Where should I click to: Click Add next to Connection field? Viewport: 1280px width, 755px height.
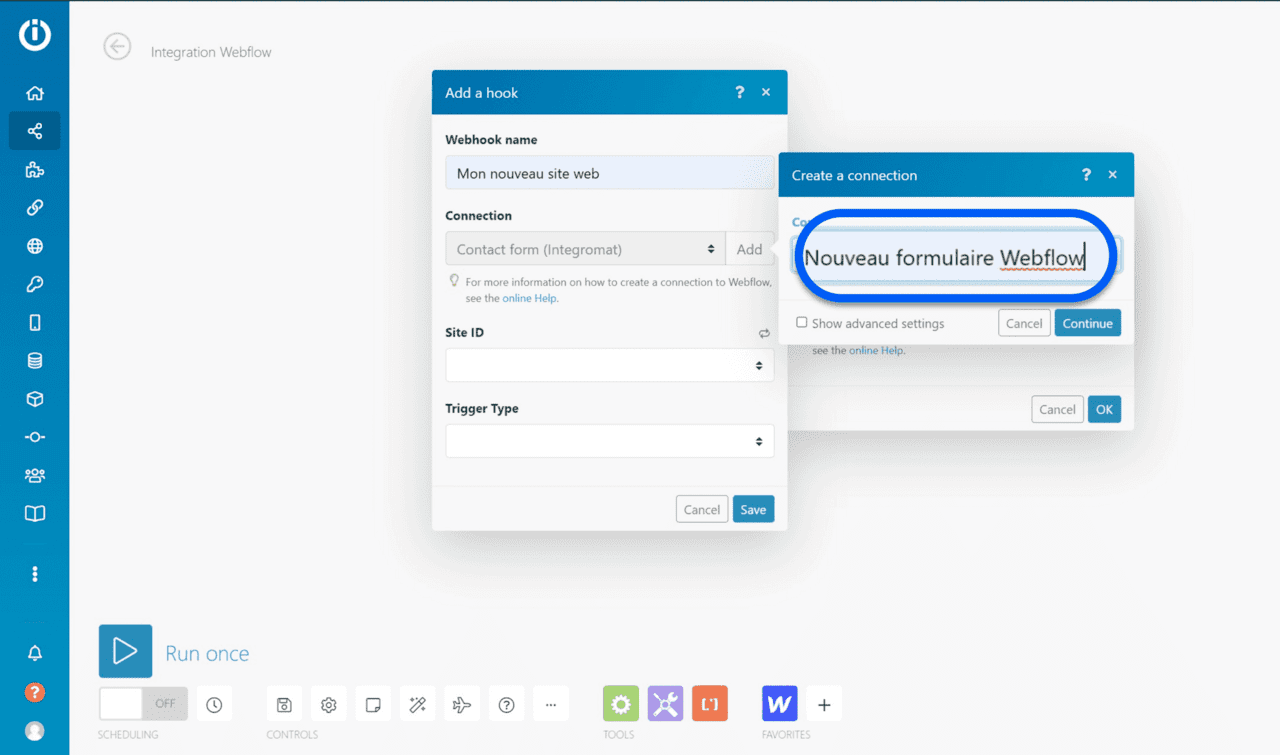(750, 249)
